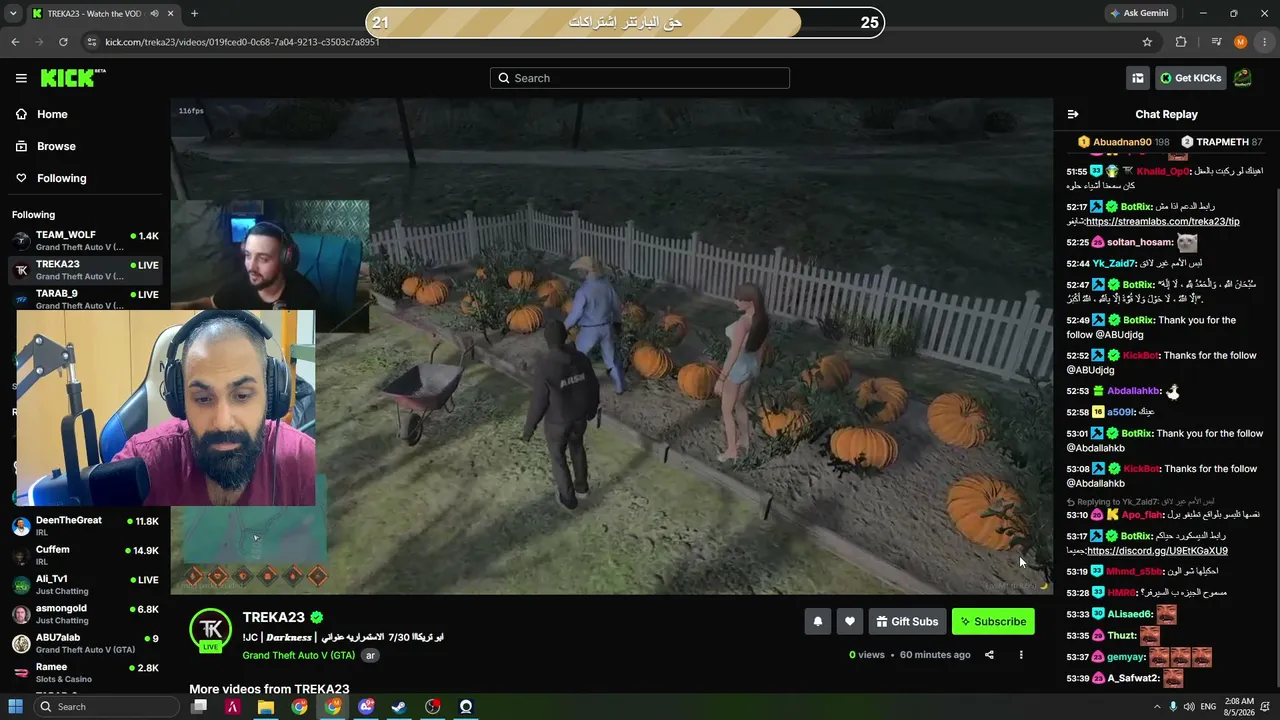The width and height of the screenshot is (1280, 720).
Task: Open the Kick hamburger sidebar menu
Action: point(21,78)
